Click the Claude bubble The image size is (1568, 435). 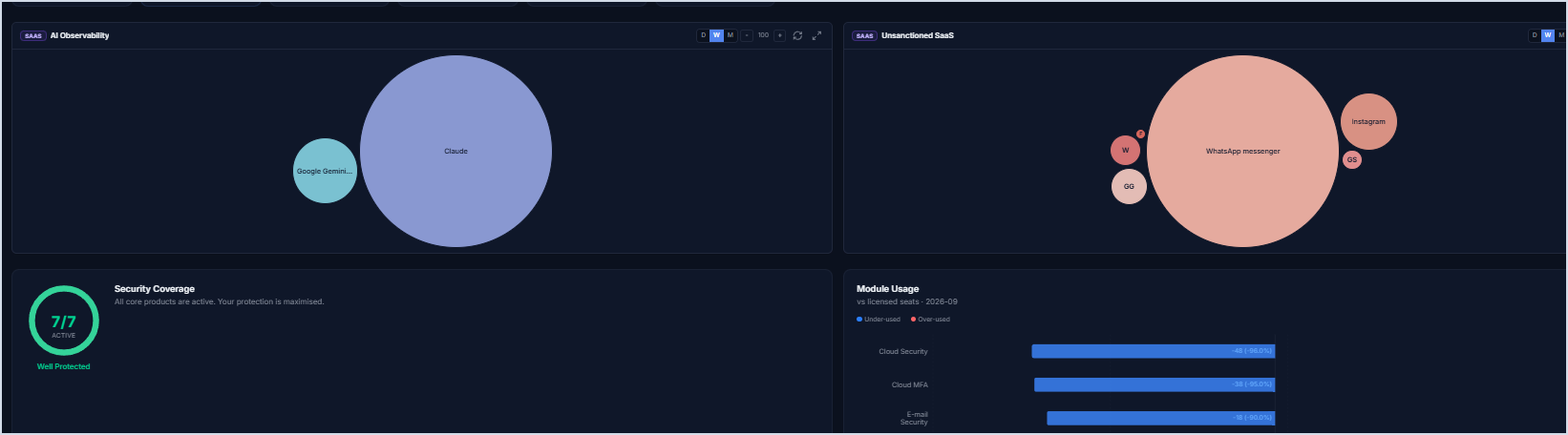(x=456, y=151)
